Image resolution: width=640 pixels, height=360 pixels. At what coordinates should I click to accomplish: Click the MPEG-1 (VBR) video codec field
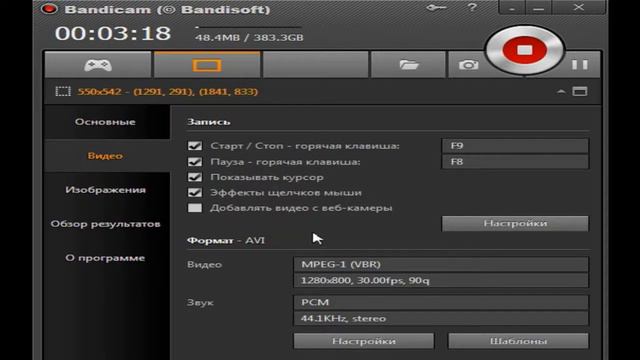[441, 264]
